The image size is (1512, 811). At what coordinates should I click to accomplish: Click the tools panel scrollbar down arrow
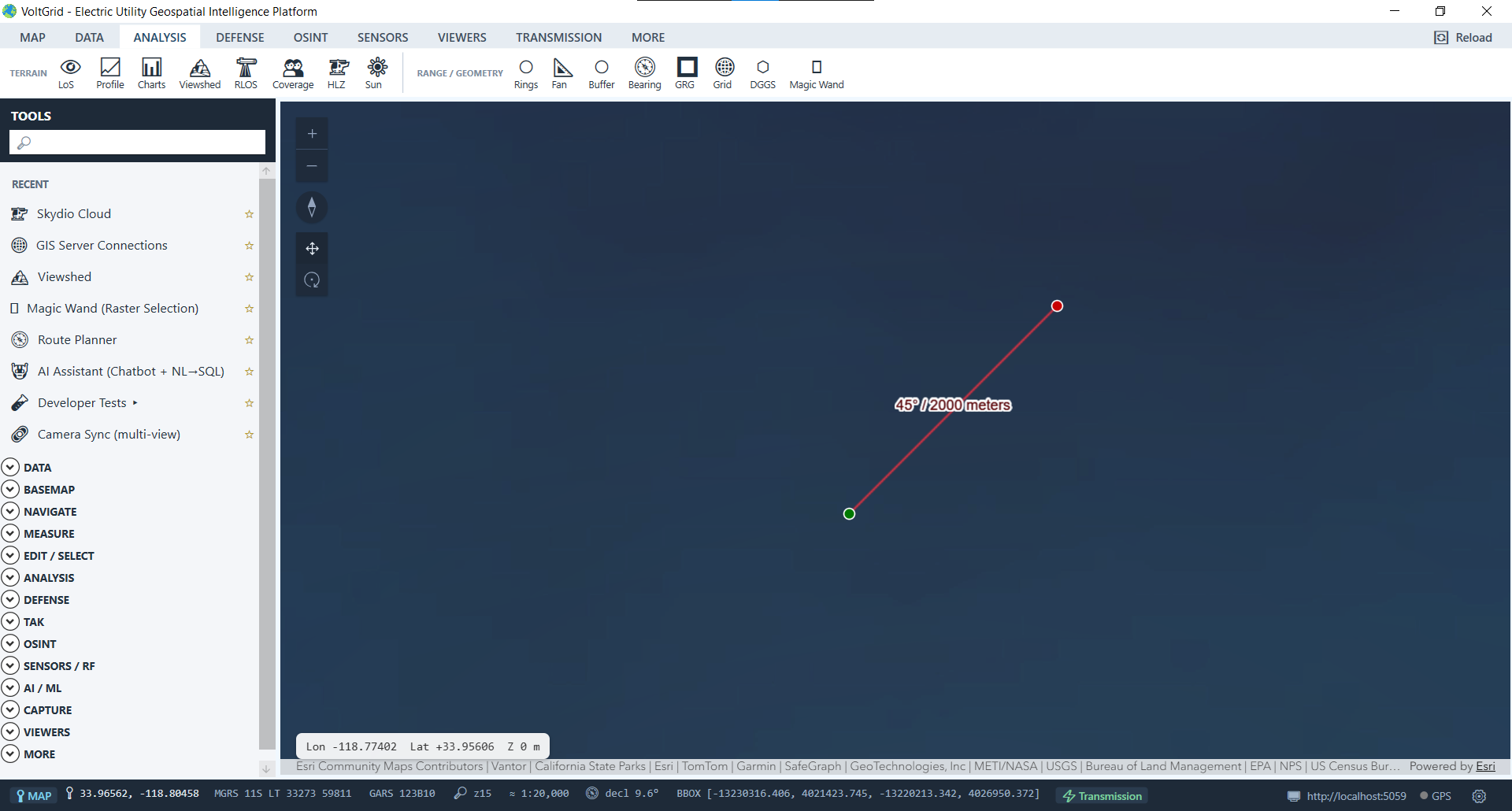pyautogui.click(x=266, y=768)
